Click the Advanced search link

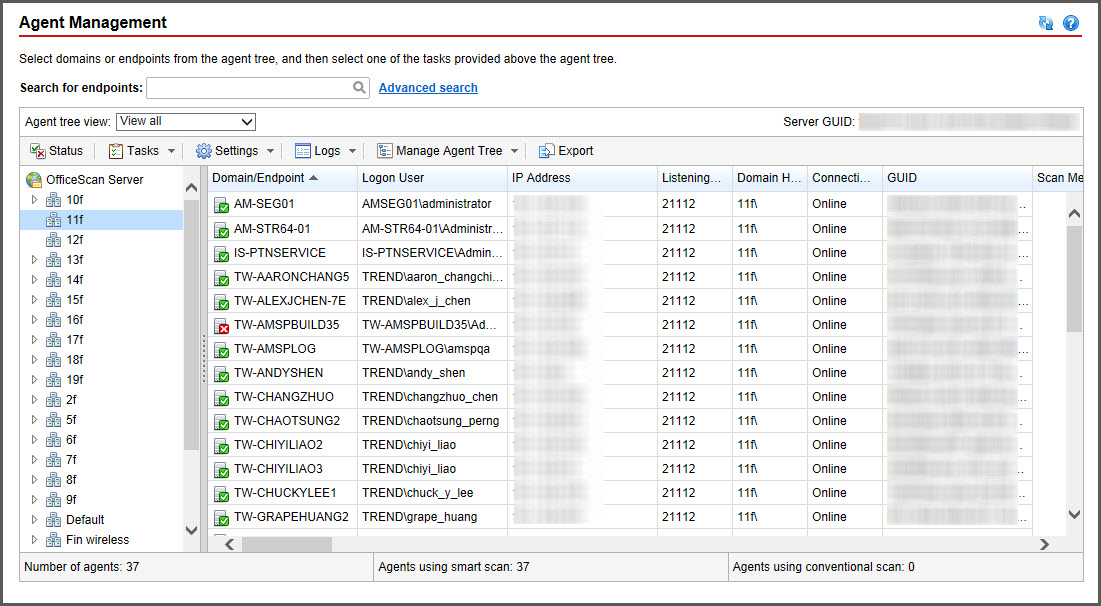428,88
